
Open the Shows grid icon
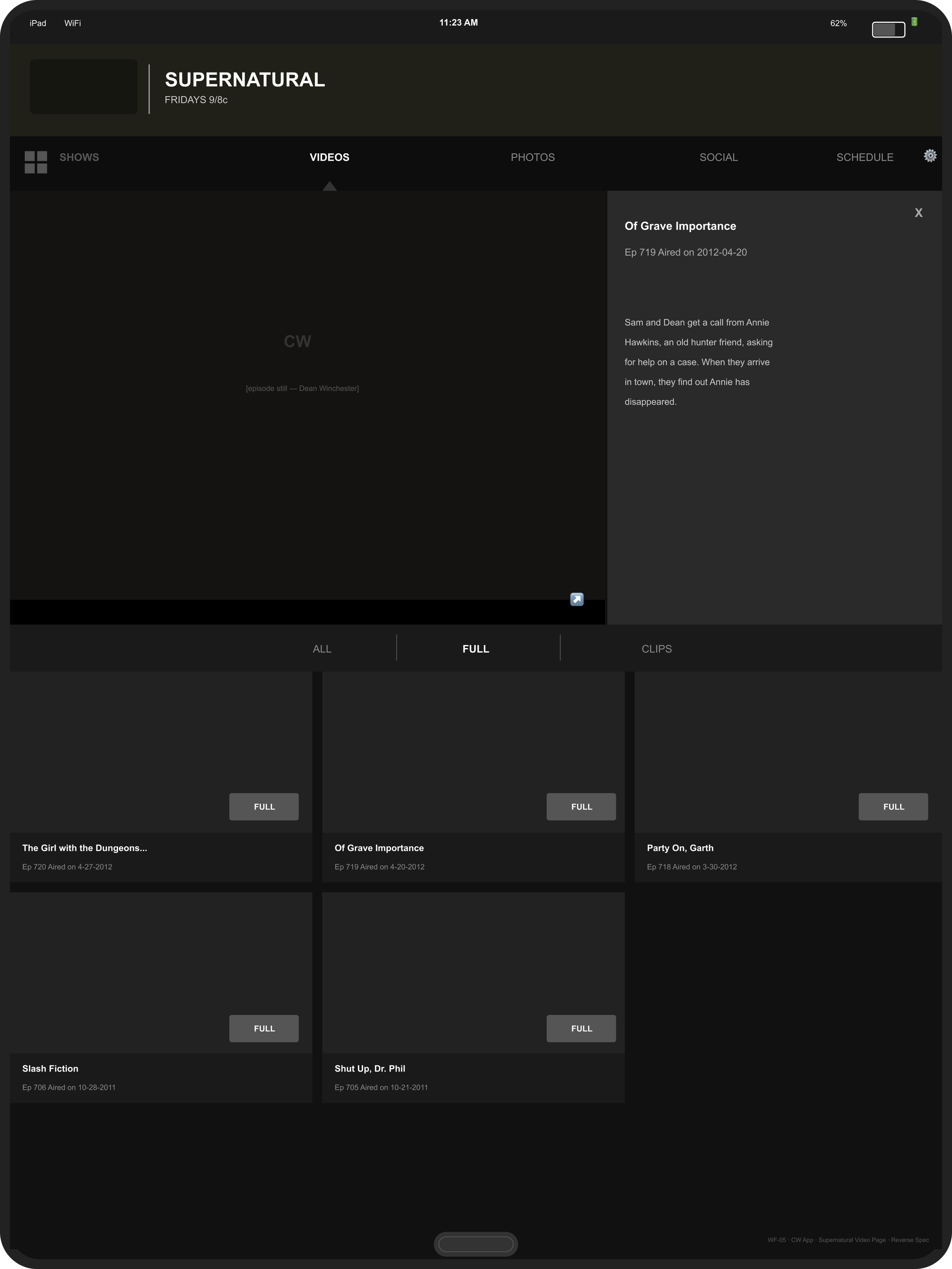(x=35, y=162)
